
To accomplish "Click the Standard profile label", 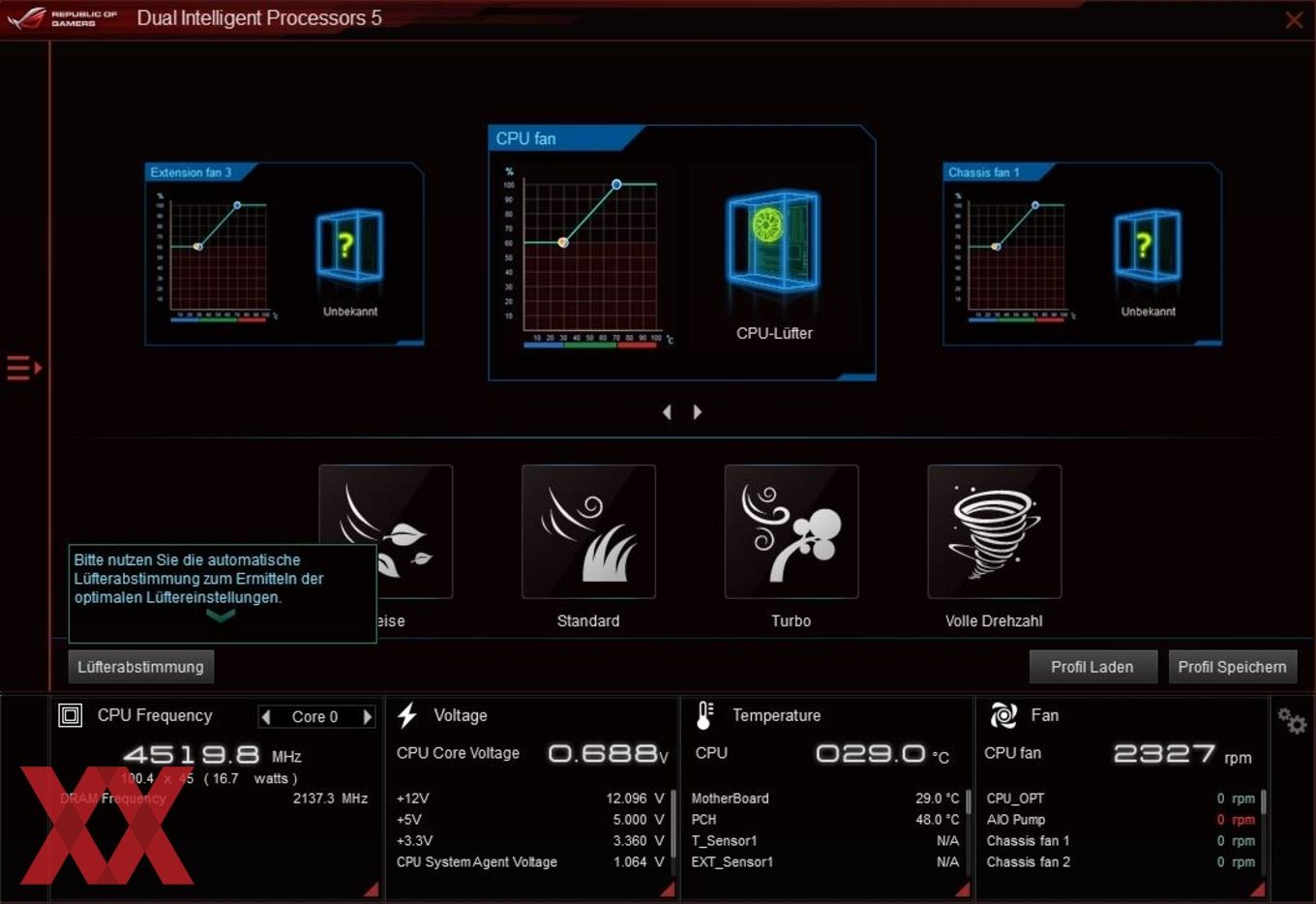I will point(588,621).
